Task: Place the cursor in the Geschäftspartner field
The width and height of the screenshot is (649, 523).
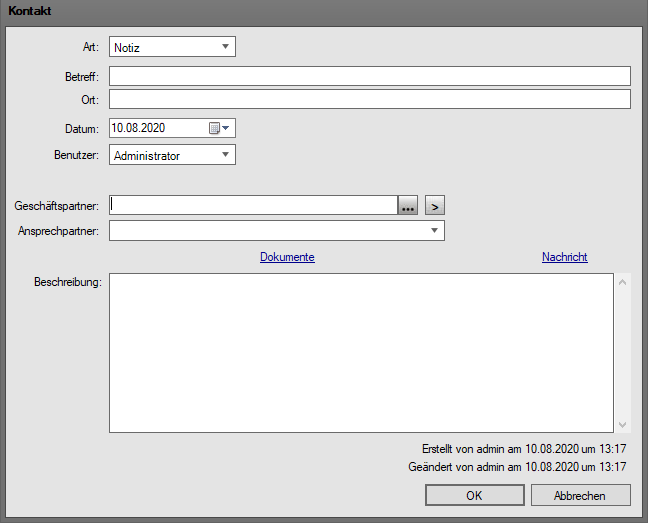Action: pos(253,205)
